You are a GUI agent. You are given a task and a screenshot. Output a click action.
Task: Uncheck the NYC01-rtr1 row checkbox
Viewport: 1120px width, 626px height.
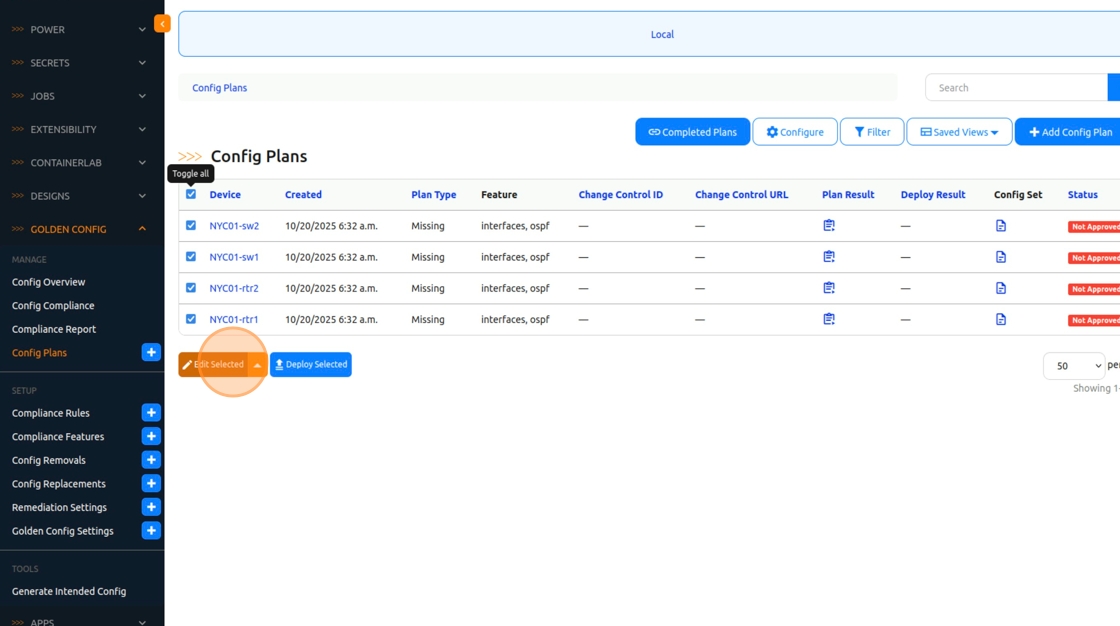point(191,319)
